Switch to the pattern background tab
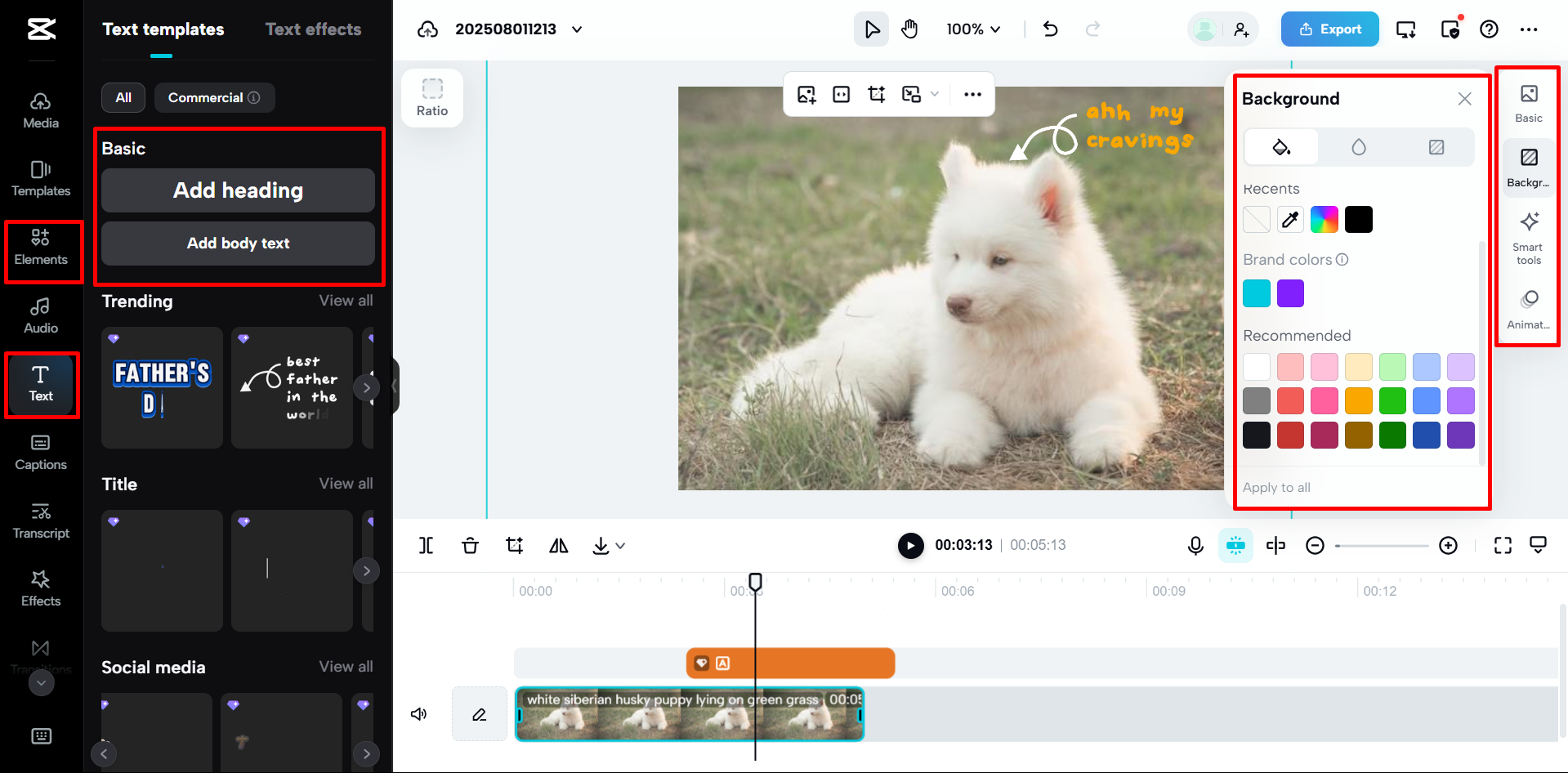This screenshot has width=1568, height=773. click(1436, 147)
